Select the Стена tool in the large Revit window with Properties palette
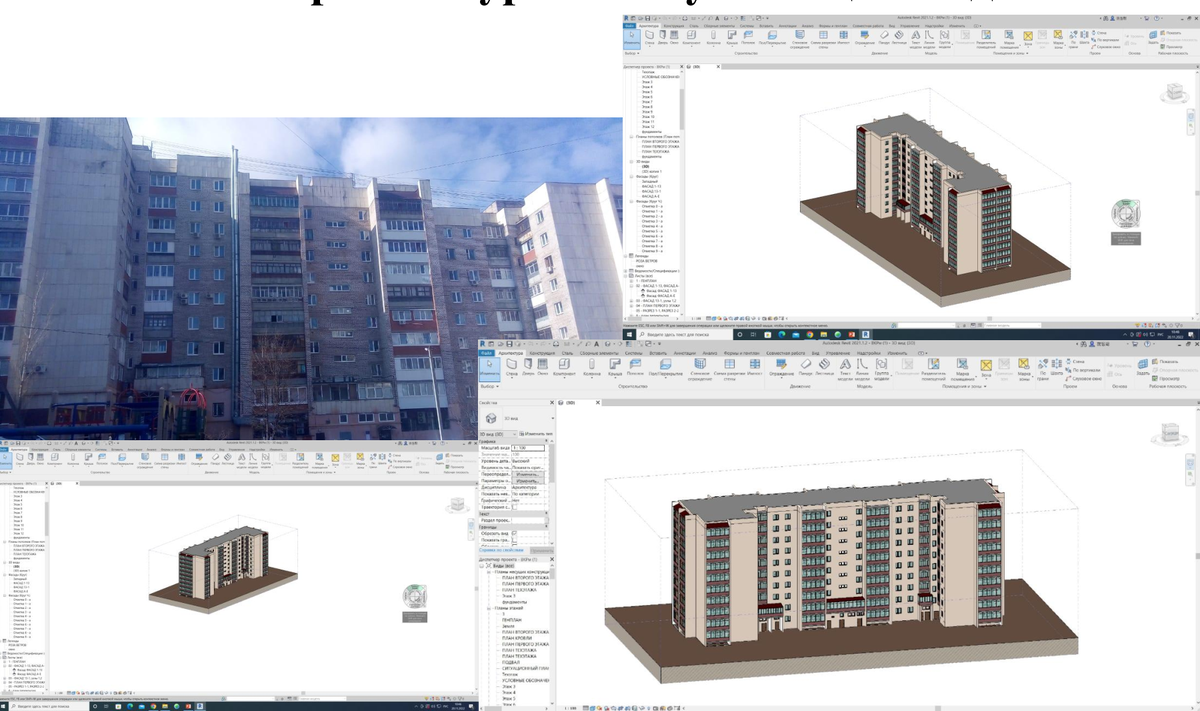 point(512,368)
